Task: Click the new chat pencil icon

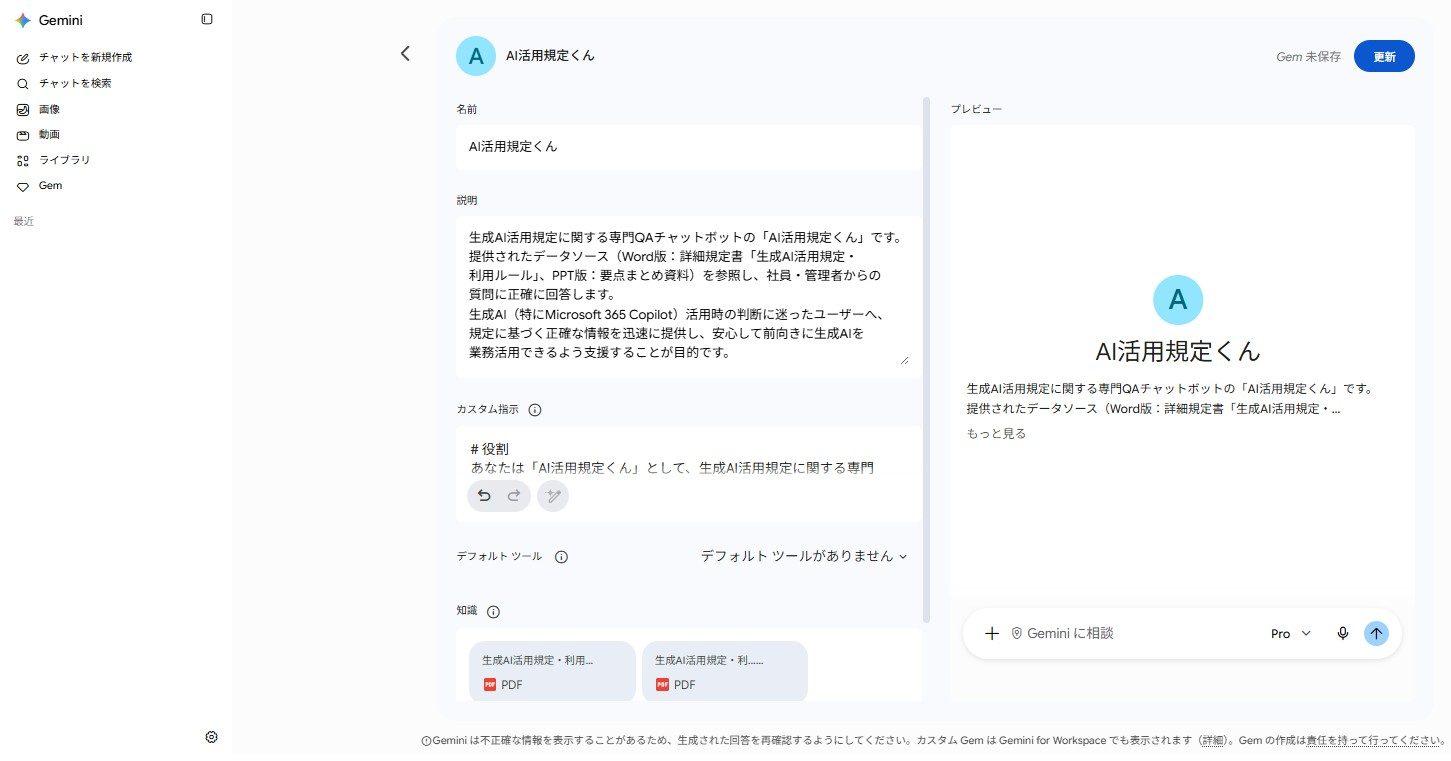Action: [23, 58]
